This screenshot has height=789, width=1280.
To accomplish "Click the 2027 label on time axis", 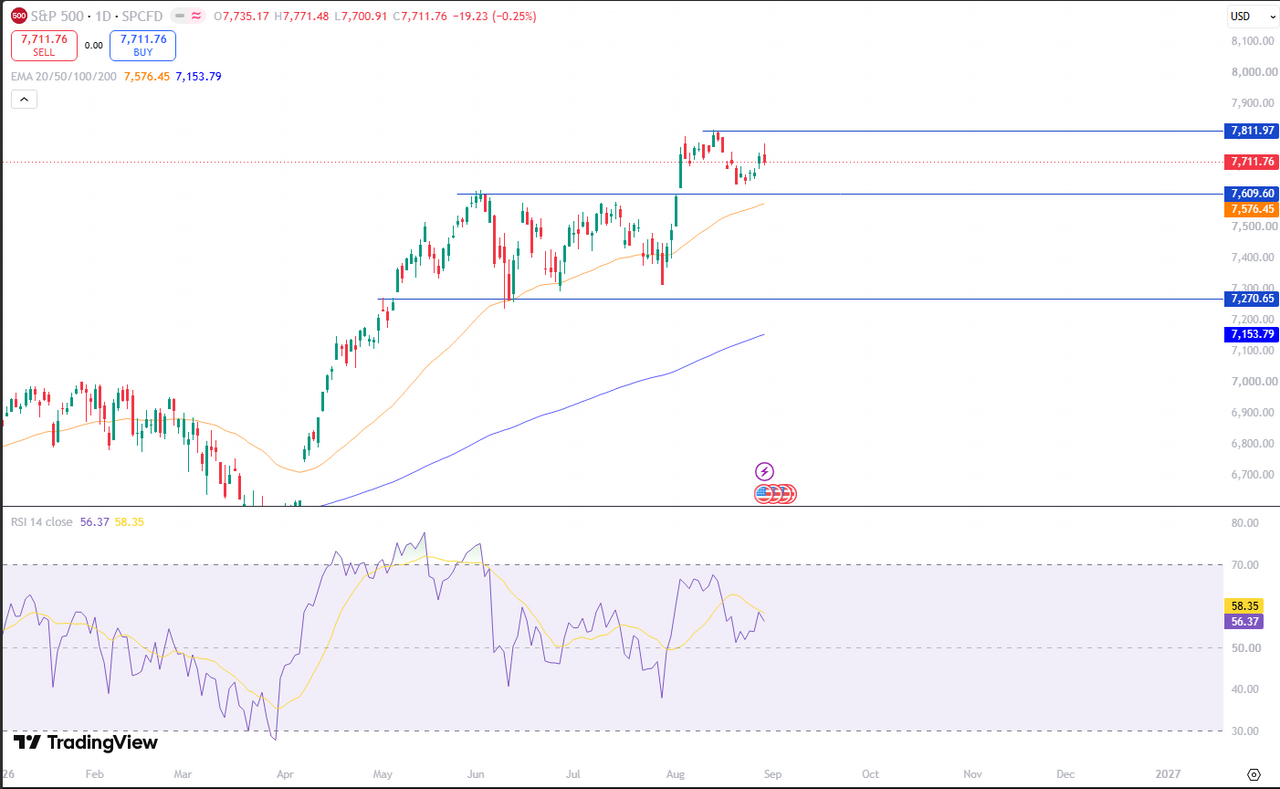I will pos(1167,774).
